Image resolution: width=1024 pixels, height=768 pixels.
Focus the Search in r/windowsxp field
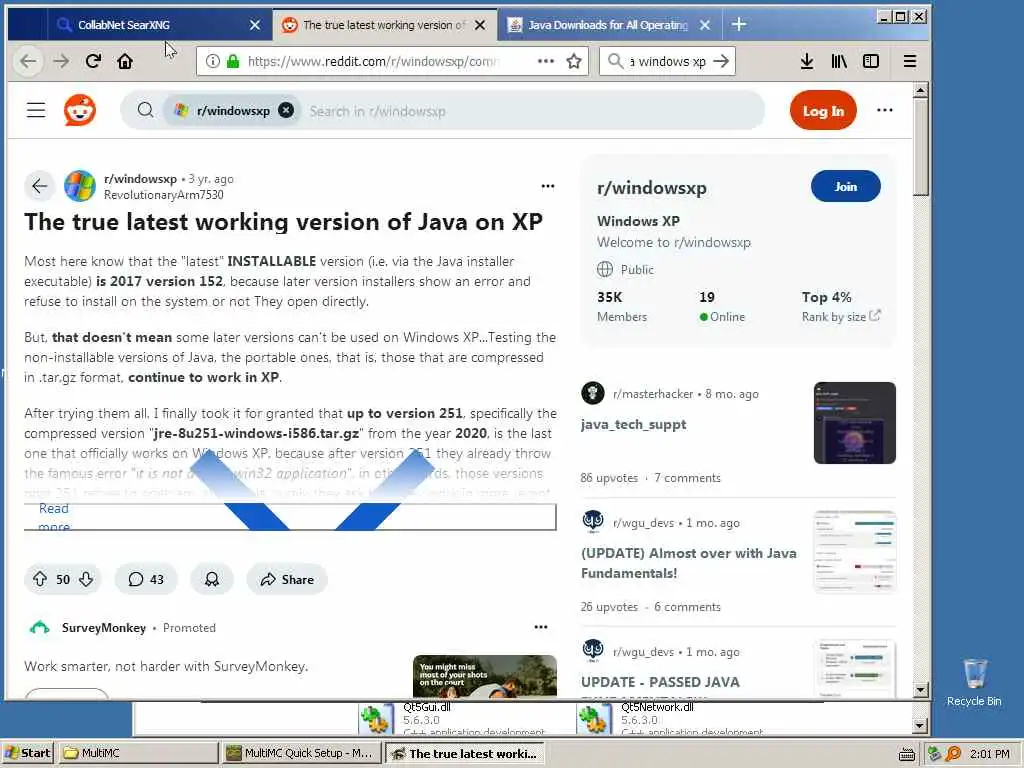pyautogui.click(x=532, y=110)
